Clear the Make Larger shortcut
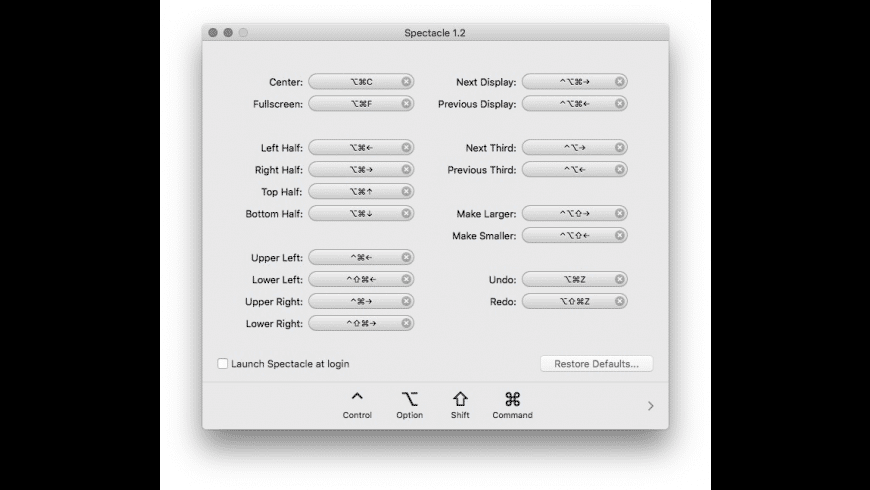 (620, 214)
